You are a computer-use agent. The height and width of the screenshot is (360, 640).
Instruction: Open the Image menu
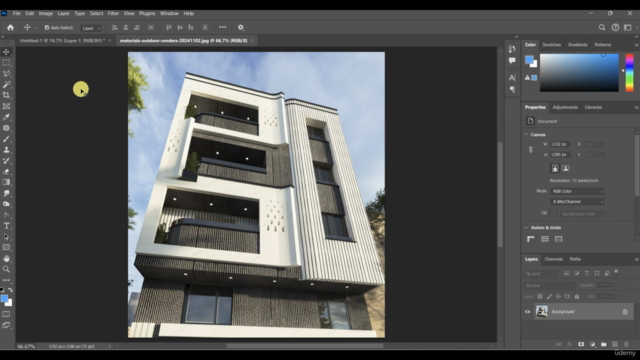tap(46, 13)
